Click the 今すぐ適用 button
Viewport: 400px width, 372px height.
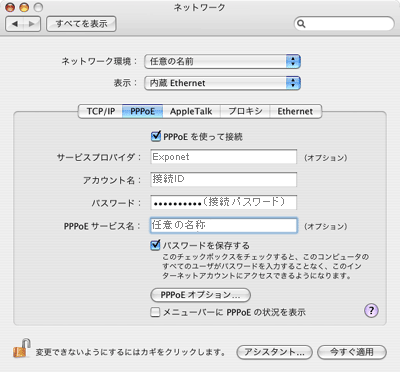tap(352, 352)
